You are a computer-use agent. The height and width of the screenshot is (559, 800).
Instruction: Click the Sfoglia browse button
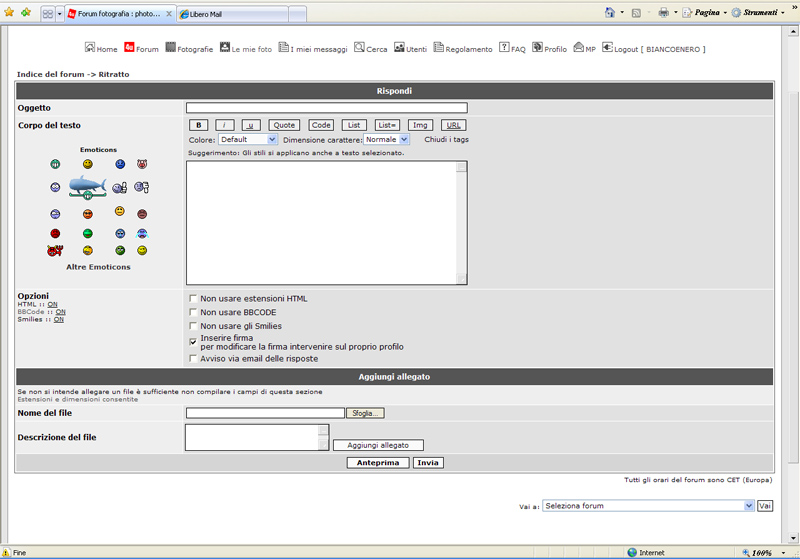[366, 413]
